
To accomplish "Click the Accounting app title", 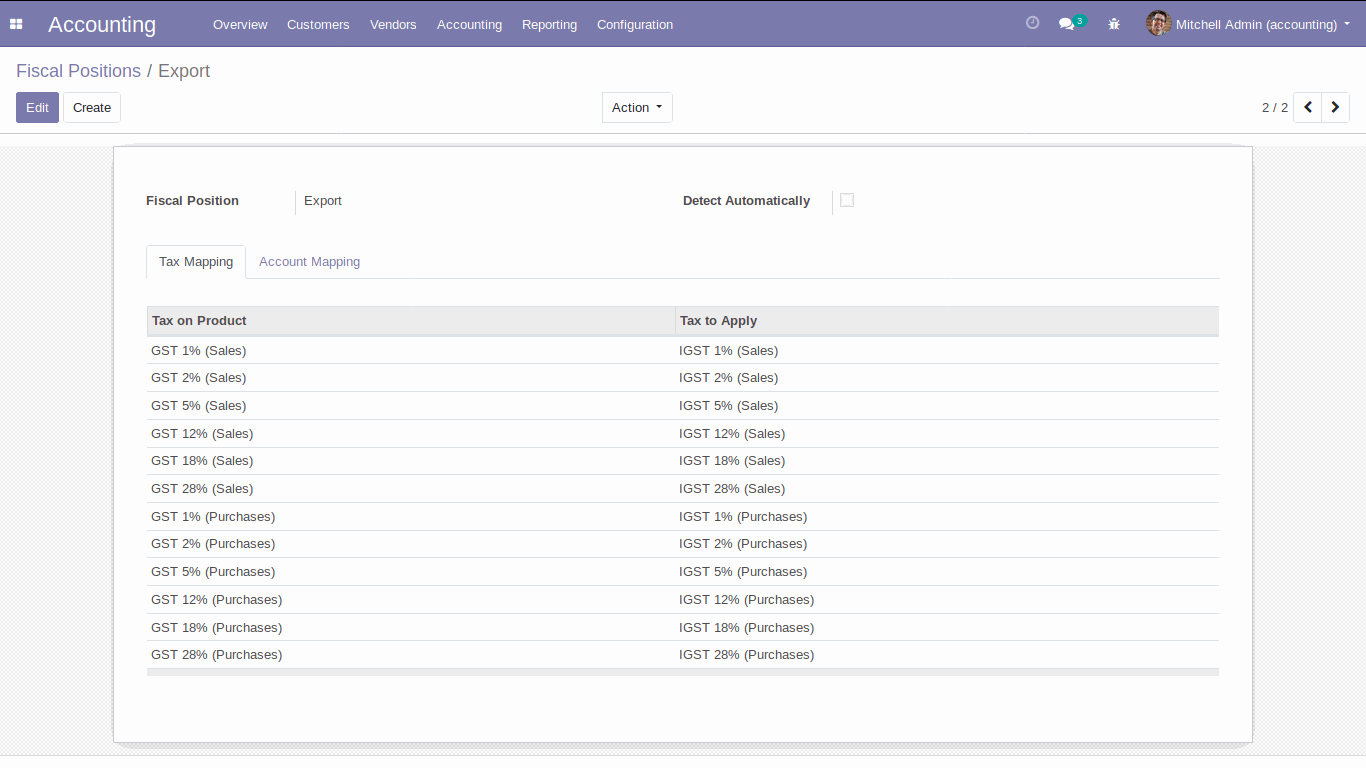I will click(x=102, y=24).
